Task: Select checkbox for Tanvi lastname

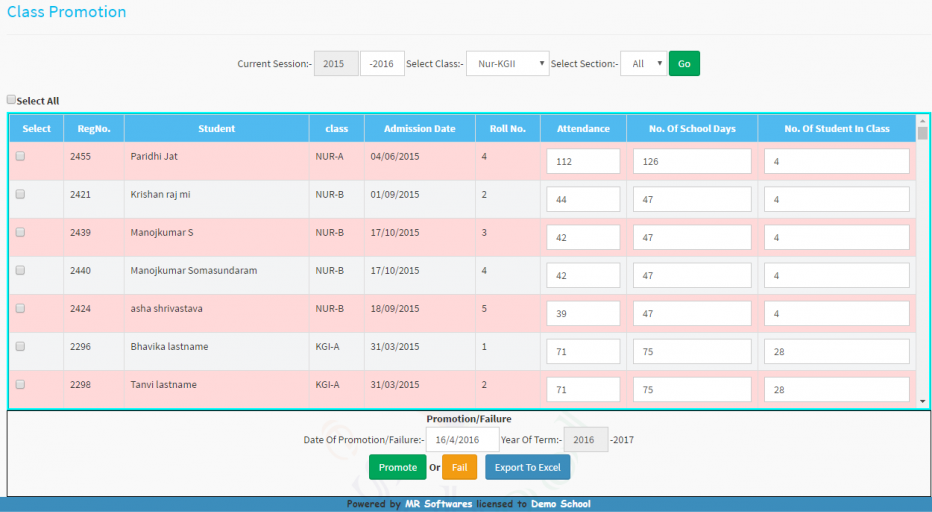Action: click(x=20, y=384)
